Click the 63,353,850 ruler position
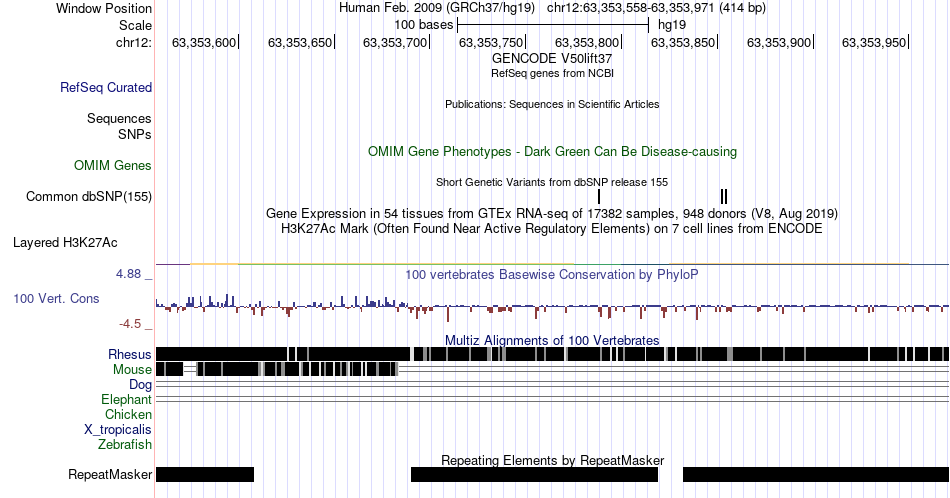The height and width of the screenshot is (498, 950). 683,42
